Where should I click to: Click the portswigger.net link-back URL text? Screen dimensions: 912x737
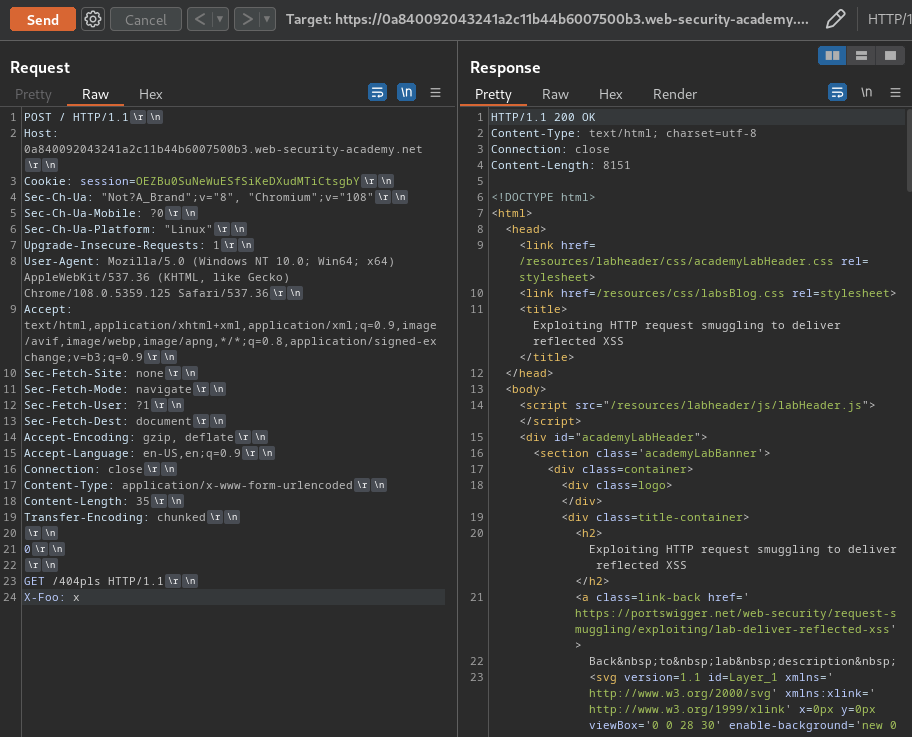735,621
